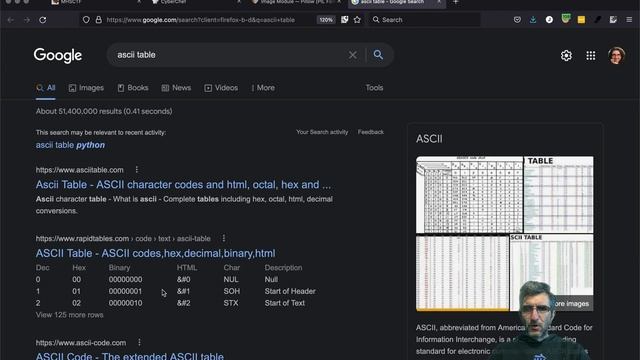Select the All results tab
This screenshot has height=360, width=640.
tap(46, 88)
